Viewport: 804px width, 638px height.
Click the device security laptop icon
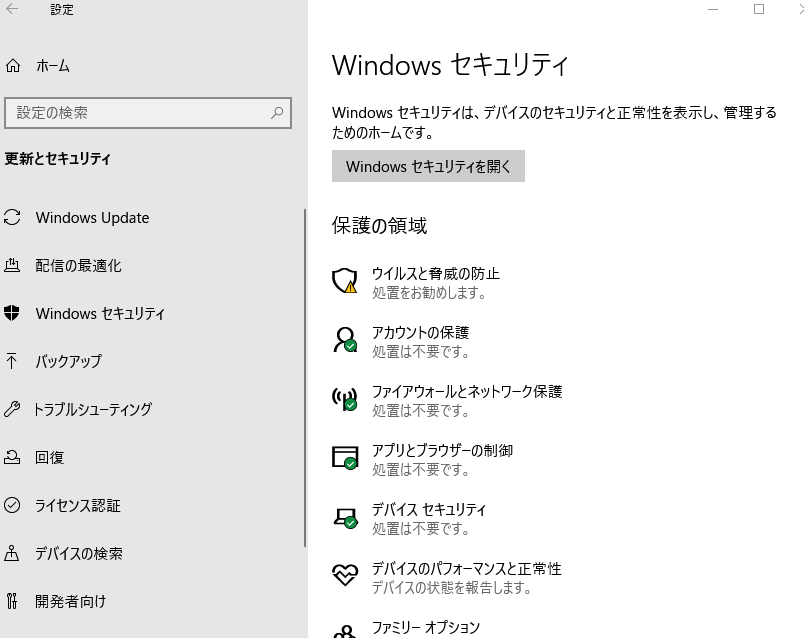pos(345,517)
